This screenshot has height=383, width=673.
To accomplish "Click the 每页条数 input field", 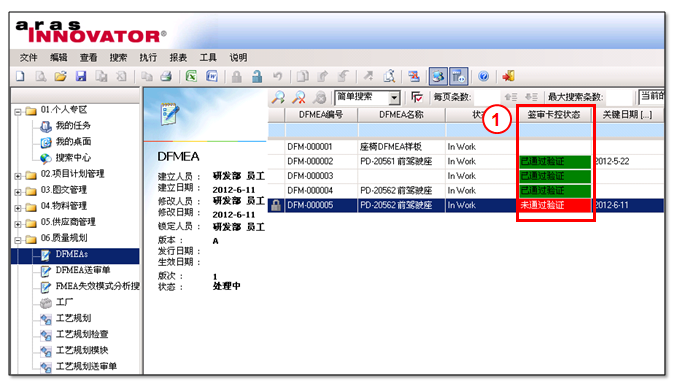I will click(486, 97).
